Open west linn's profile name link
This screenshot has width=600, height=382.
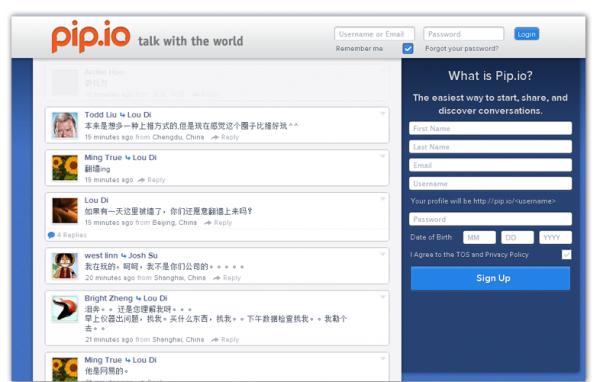pos(101,256)
